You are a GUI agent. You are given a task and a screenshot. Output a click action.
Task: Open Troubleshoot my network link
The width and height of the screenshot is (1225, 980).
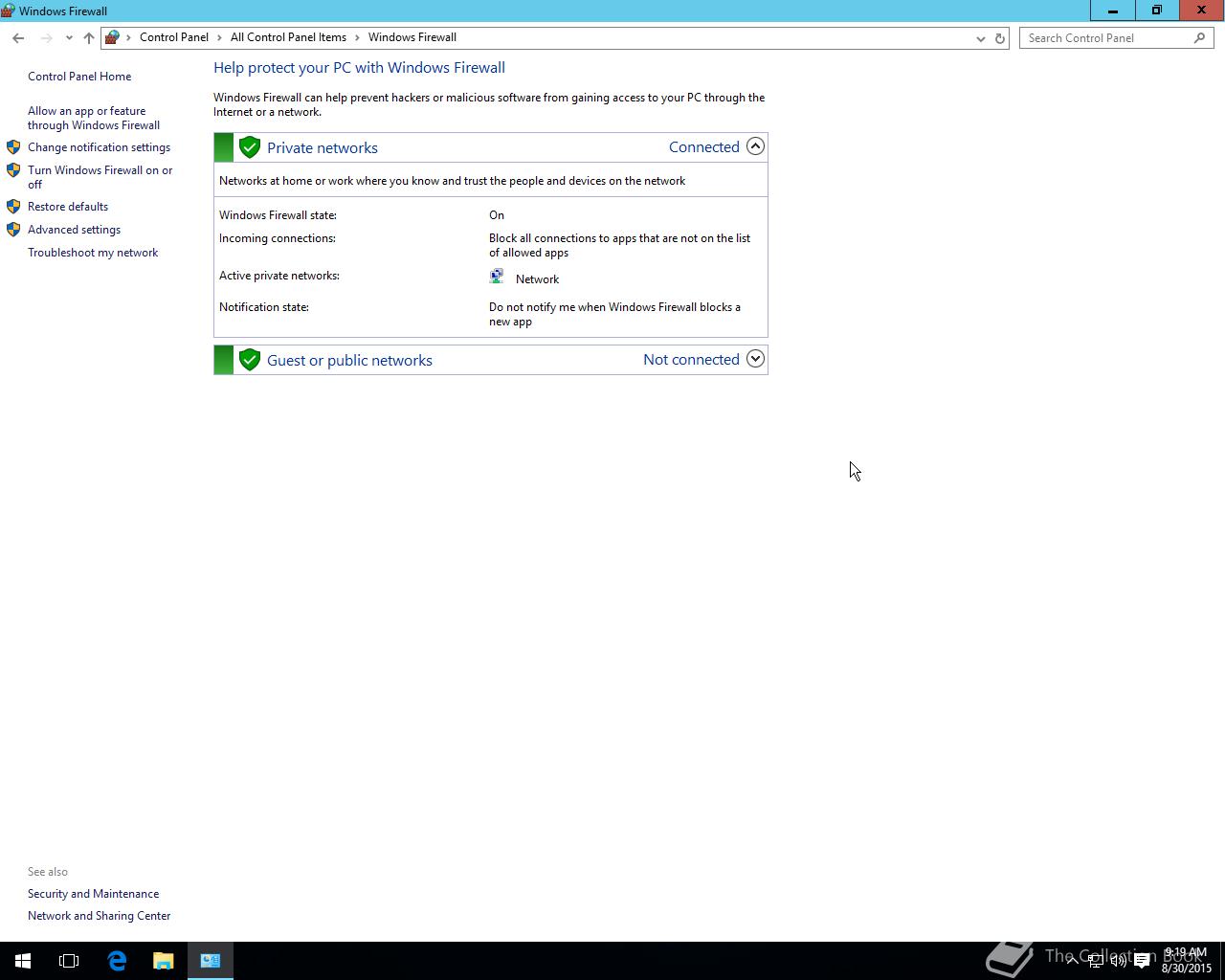coord(93,253)
